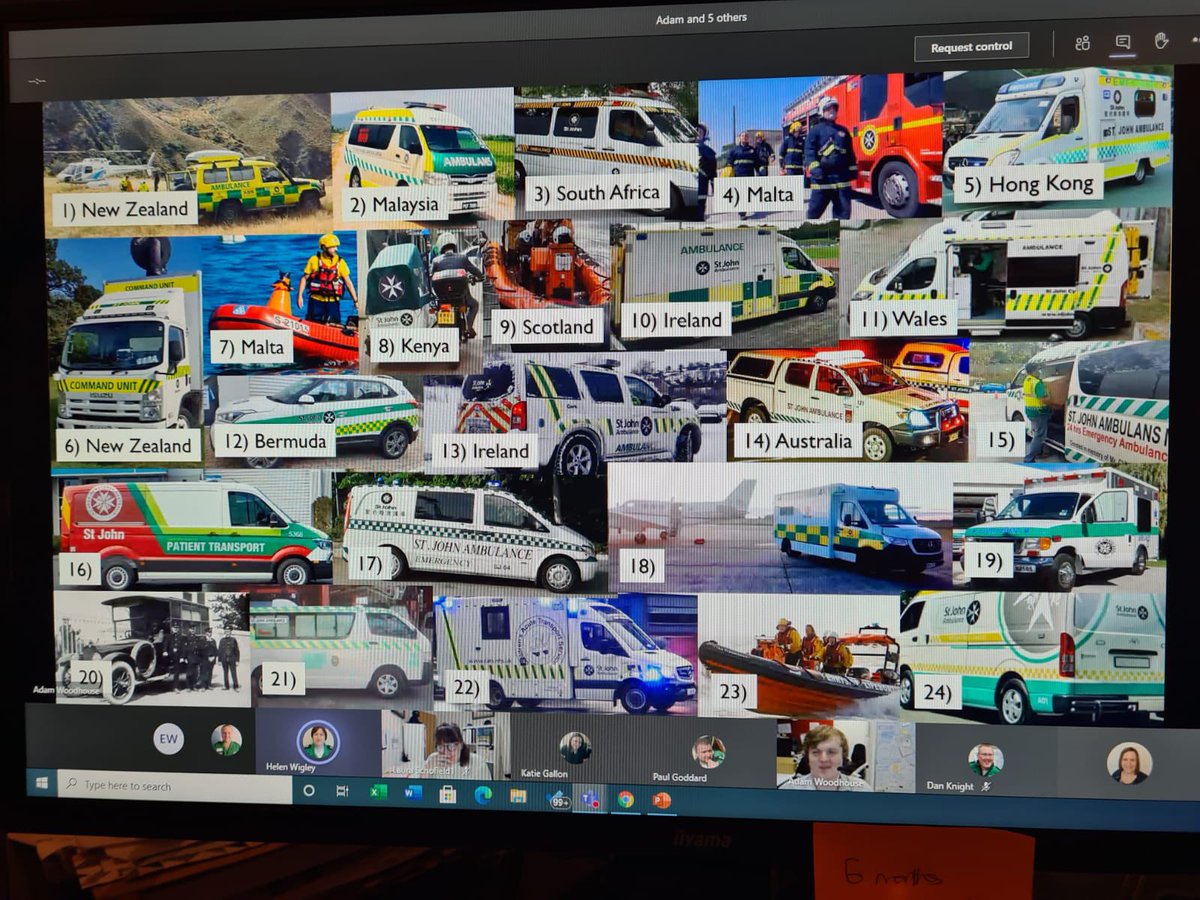Screen dimensions: 1200x900
Task: Open the Mail icon showing 99+ badge
Action: [558, 798]
